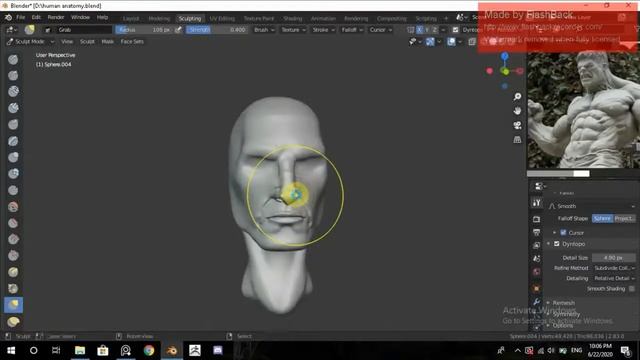Open the Cursor dropdown in header
The width and height of the screenshot is (640, 360).
(380, 30)
